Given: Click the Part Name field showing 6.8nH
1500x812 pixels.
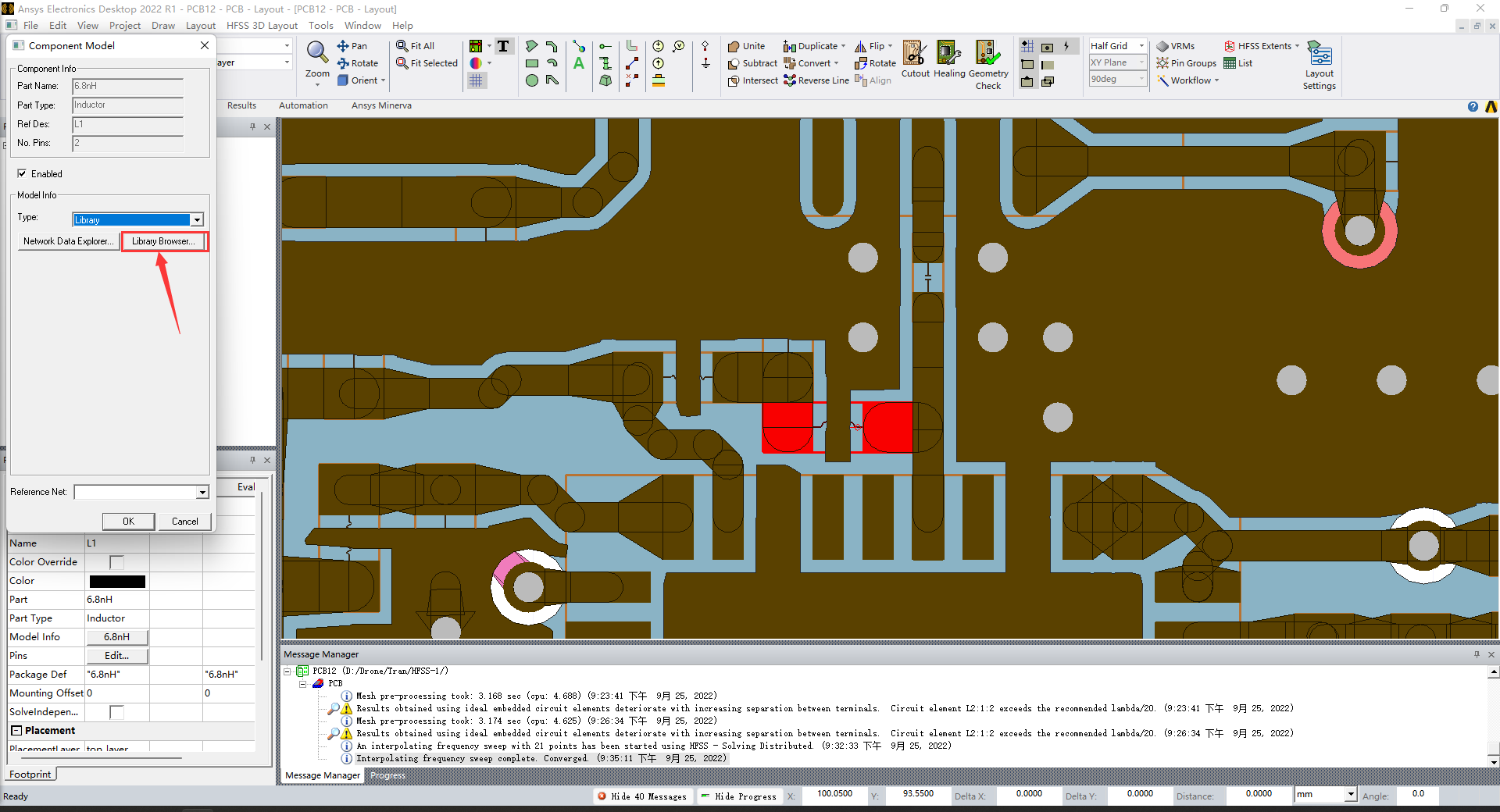Looking at the screenshot, I should tap(128, 86).
